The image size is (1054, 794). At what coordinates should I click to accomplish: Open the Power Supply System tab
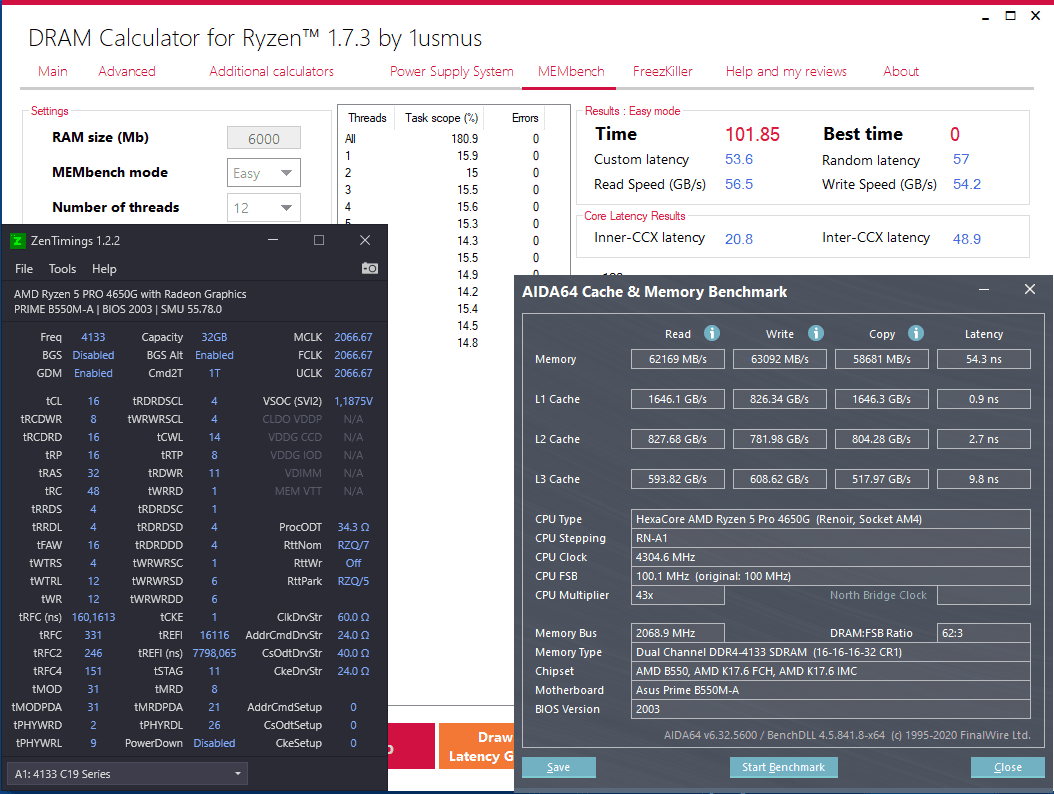click(x=451, y=71)
